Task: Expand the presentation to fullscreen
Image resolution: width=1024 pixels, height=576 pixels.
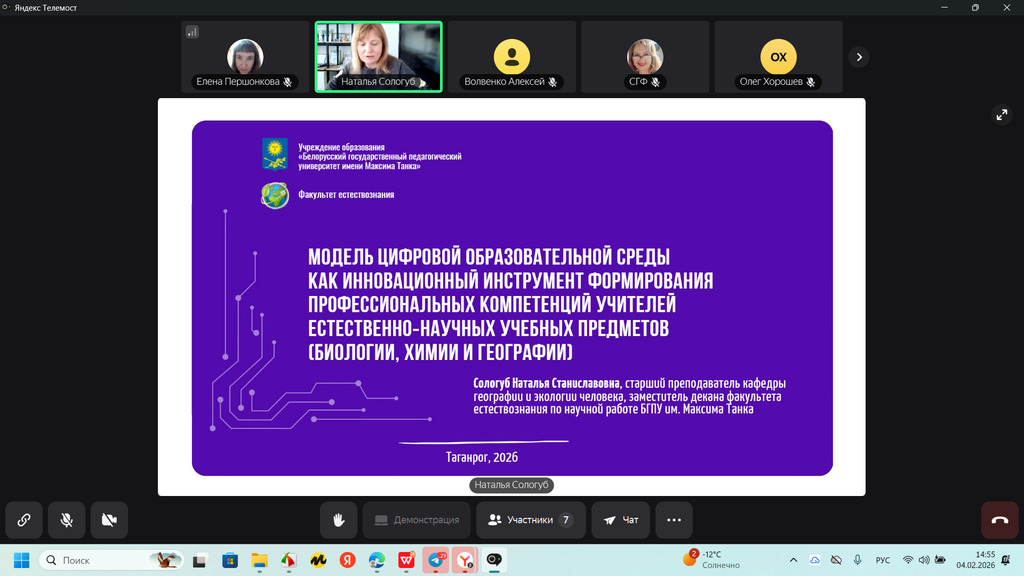Action: tap(1002, 115)
